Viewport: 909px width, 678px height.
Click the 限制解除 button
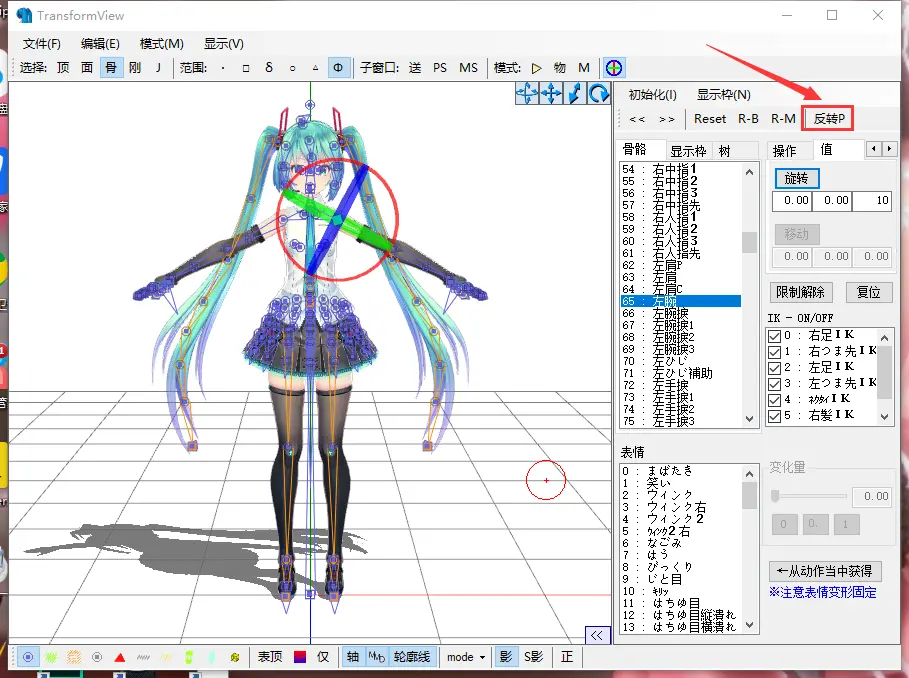point(801,292)
